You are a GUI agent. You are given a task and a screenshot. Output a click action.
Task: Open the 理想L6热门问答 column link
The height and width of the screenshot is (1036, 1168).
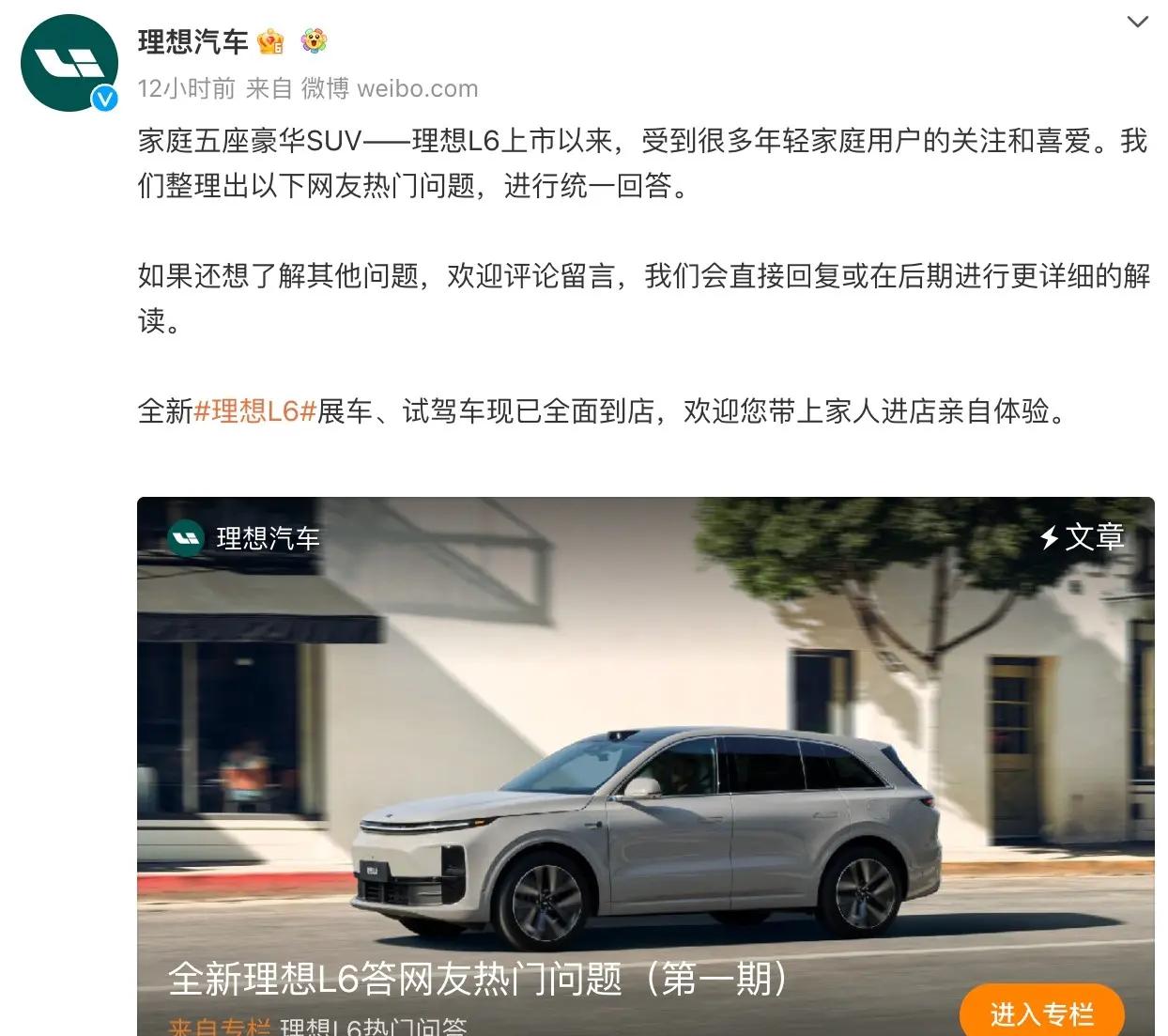[x=374, y=1027]
